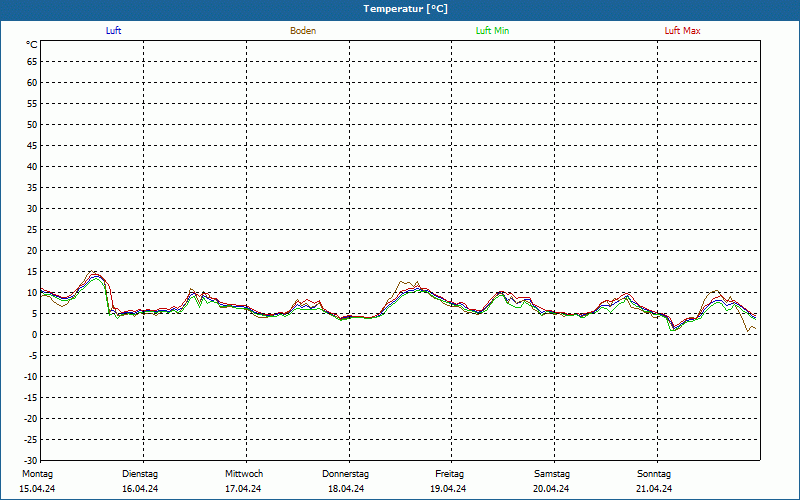800x500 pixels.
Task: Click the brown Boden legend label
Action: (303, 31)
